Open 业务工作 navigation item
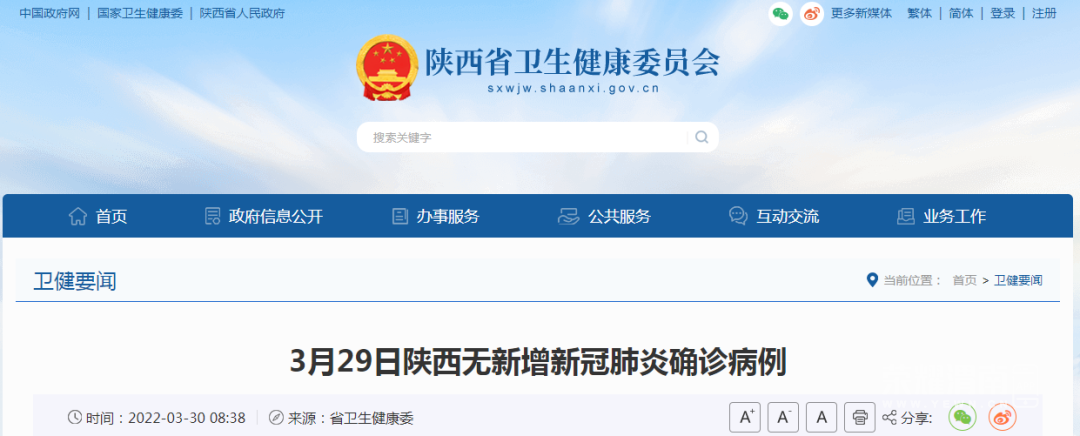The width and height of the screenshot is (1080, 436). (941, 216)
